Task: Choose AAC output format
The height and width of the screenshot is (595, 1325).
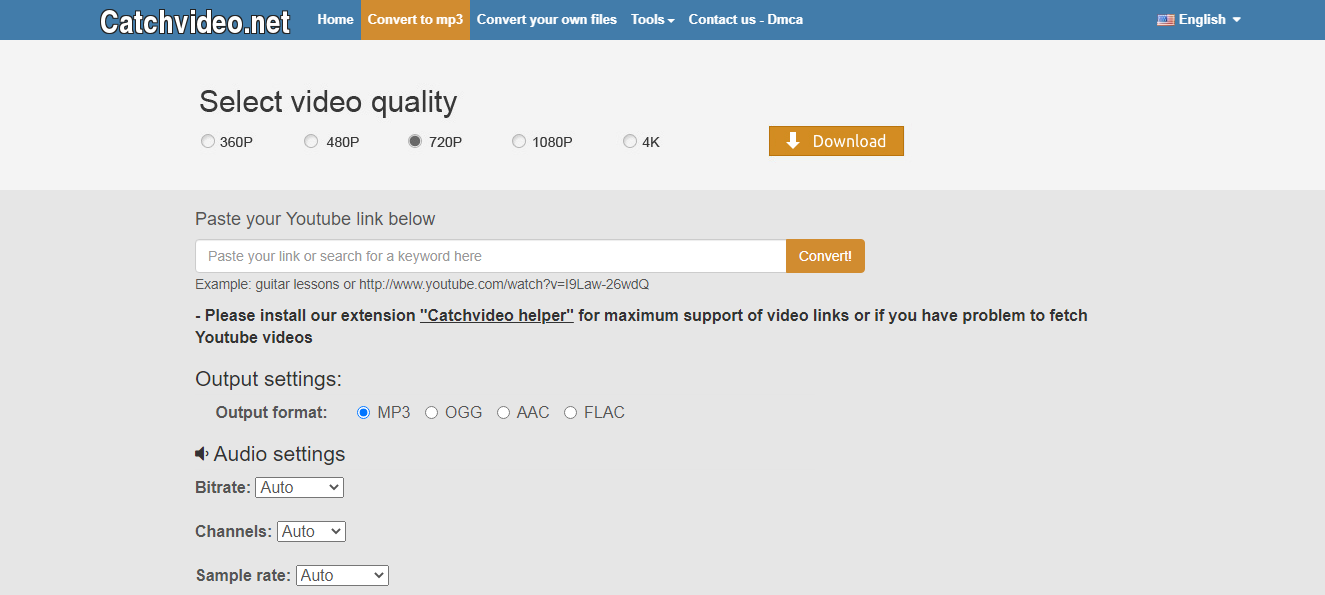Action: click(504, 412)
